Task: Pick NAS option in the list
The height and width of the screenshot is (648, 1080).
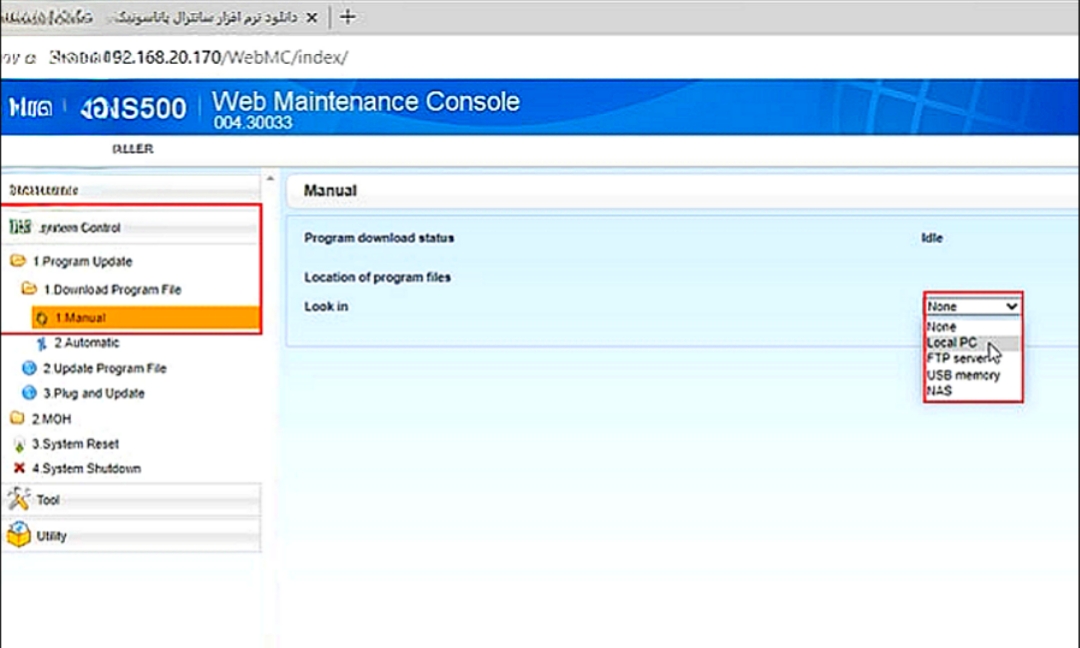Action: pos(939,391)
